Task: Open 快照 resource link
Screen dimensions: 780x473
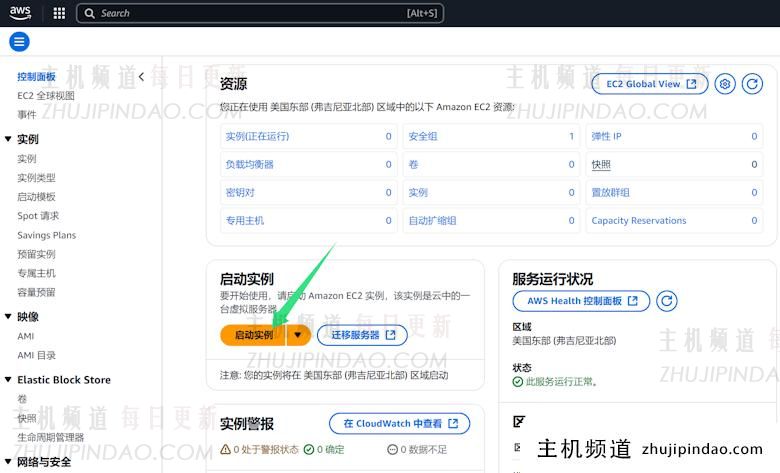Action: click(x=601, y=164)
